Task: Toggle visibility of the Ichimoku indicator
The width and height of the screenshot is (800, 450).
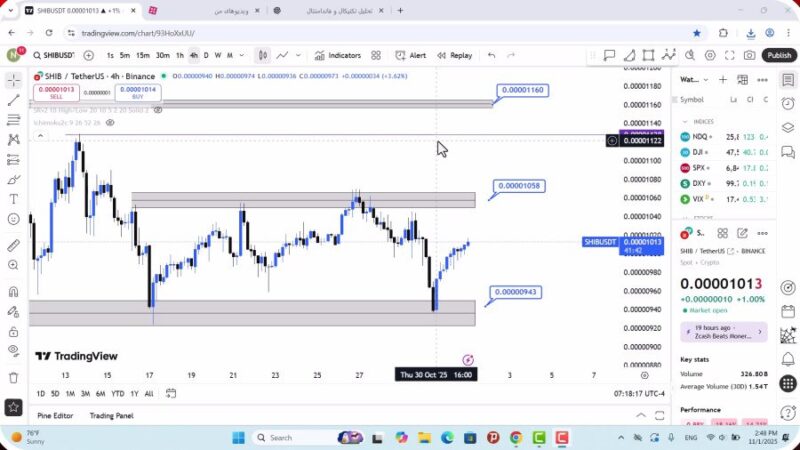Action: pyautogui.click(x=110, y=122)
